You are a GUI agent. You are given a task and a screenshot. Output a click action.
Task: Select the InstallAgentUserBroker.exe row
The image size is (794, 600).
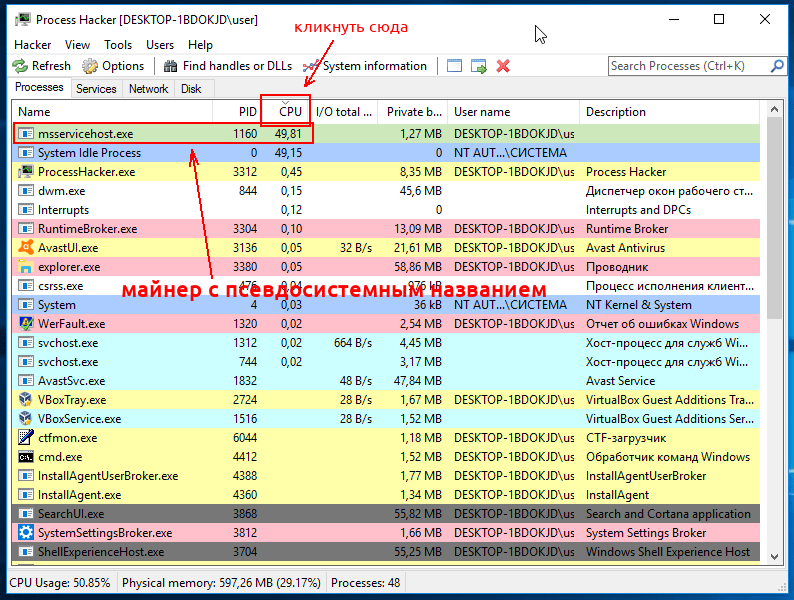[x=386, y=475]
